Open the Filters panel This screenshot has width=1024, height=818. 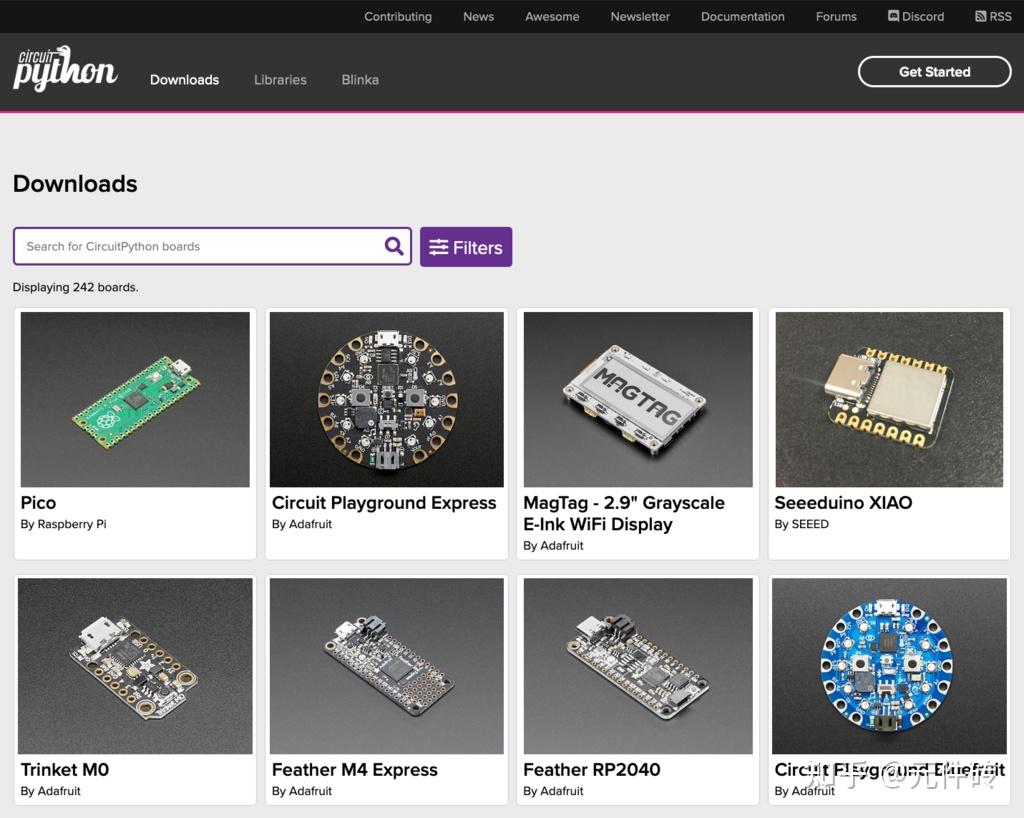pyautogui.click(x=466, y=247)
